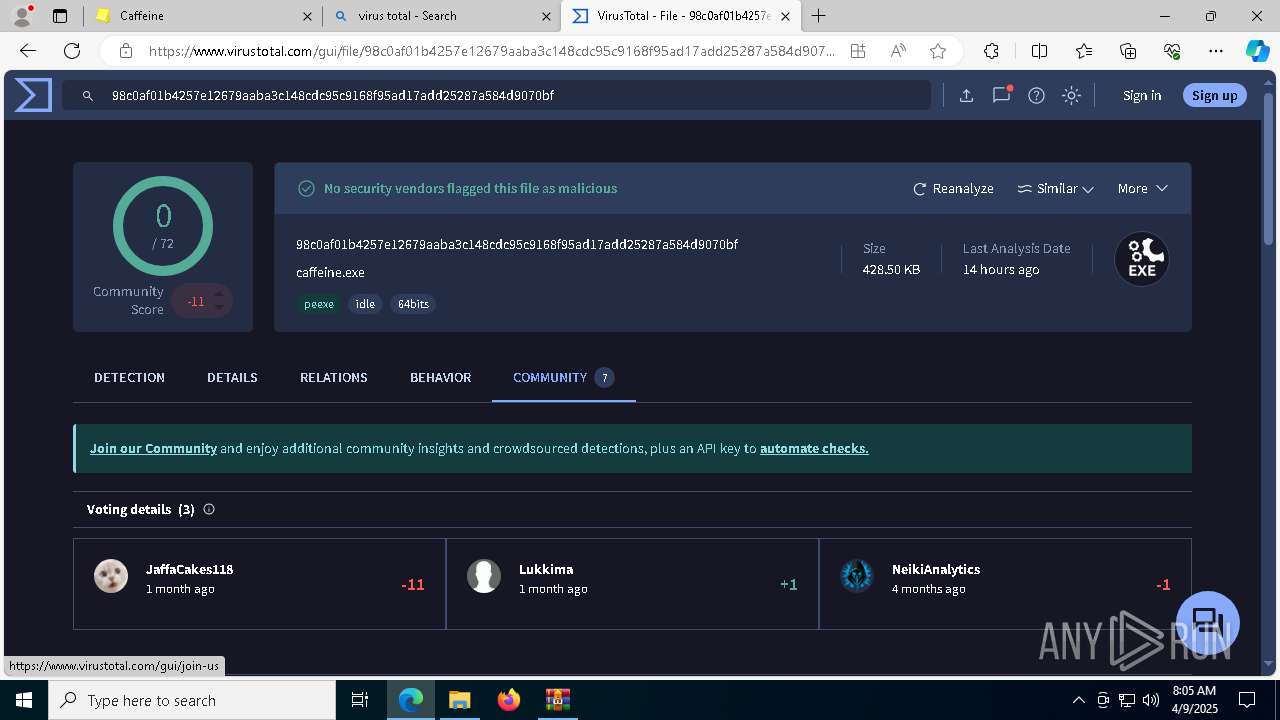Vote down the community score arrow
The width and height of the screenshot is (1280, 720).
pyautogui.click(x=219, y=309)
